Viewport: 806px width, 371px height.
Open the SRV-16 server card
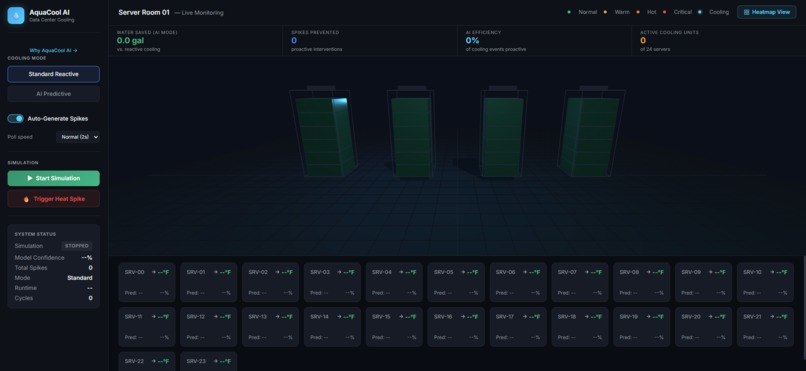(456, 327)
